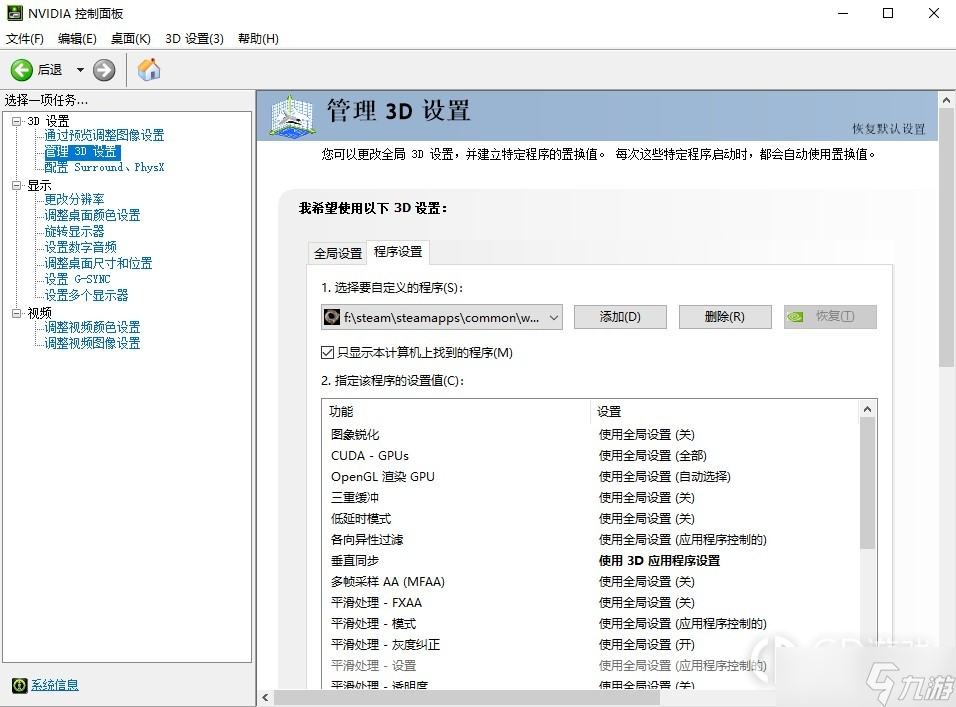Screen dimensions: 956x707
Task: Collapse the 视频 tree node
Action: [x=16, y=313]
